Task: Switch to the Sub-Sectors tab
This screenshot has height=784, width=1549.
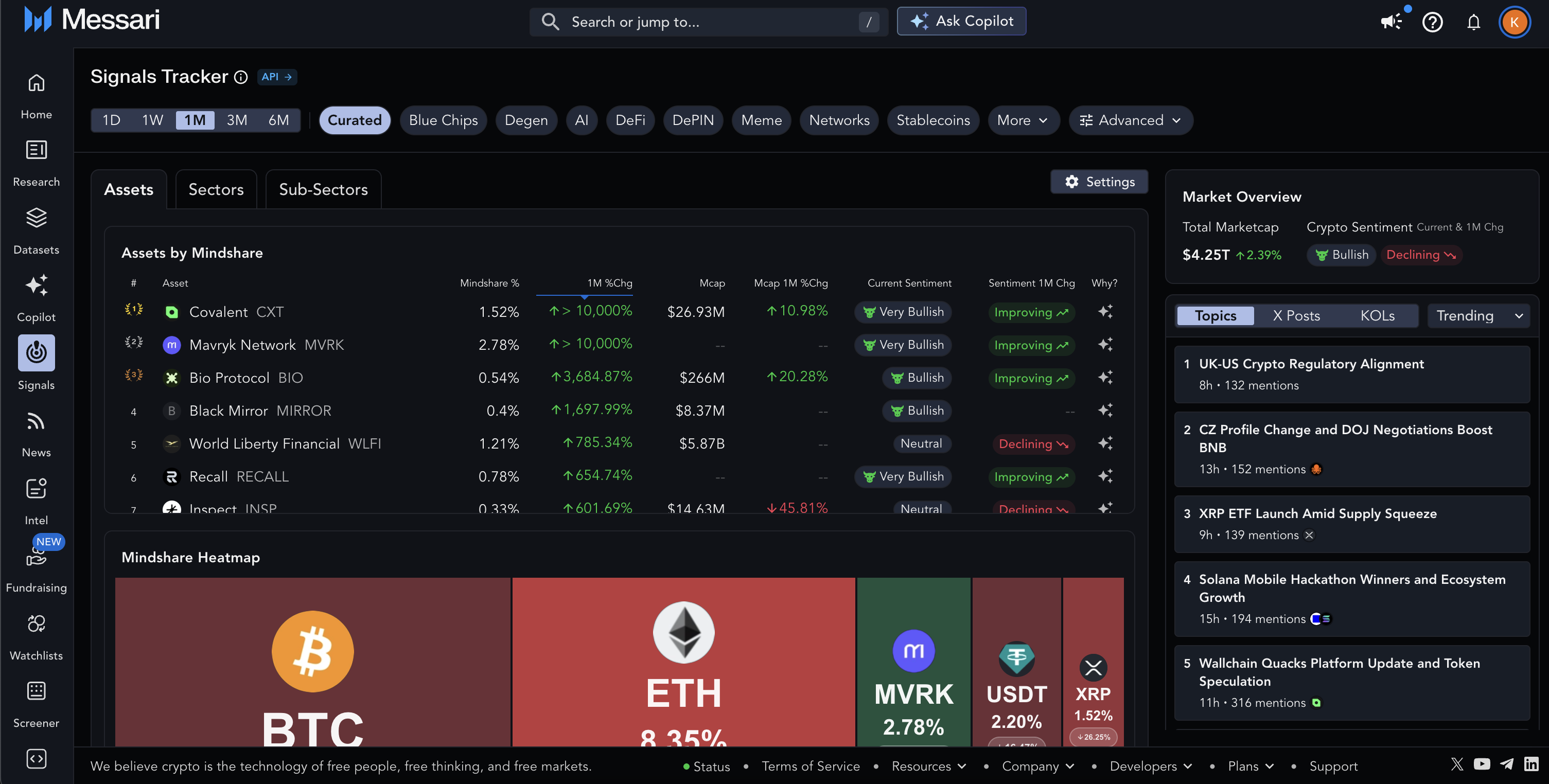Action: pyautogui.click(x=323, y=189)
